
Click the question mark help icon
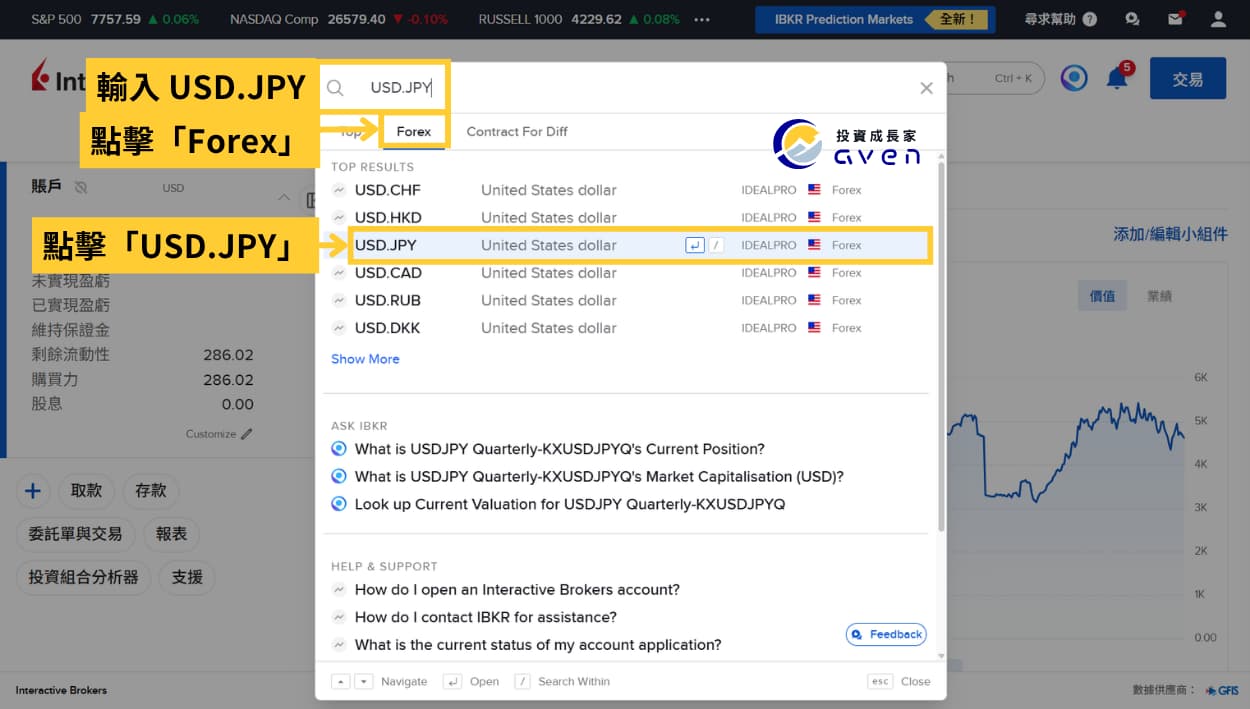coord(1089,19)
